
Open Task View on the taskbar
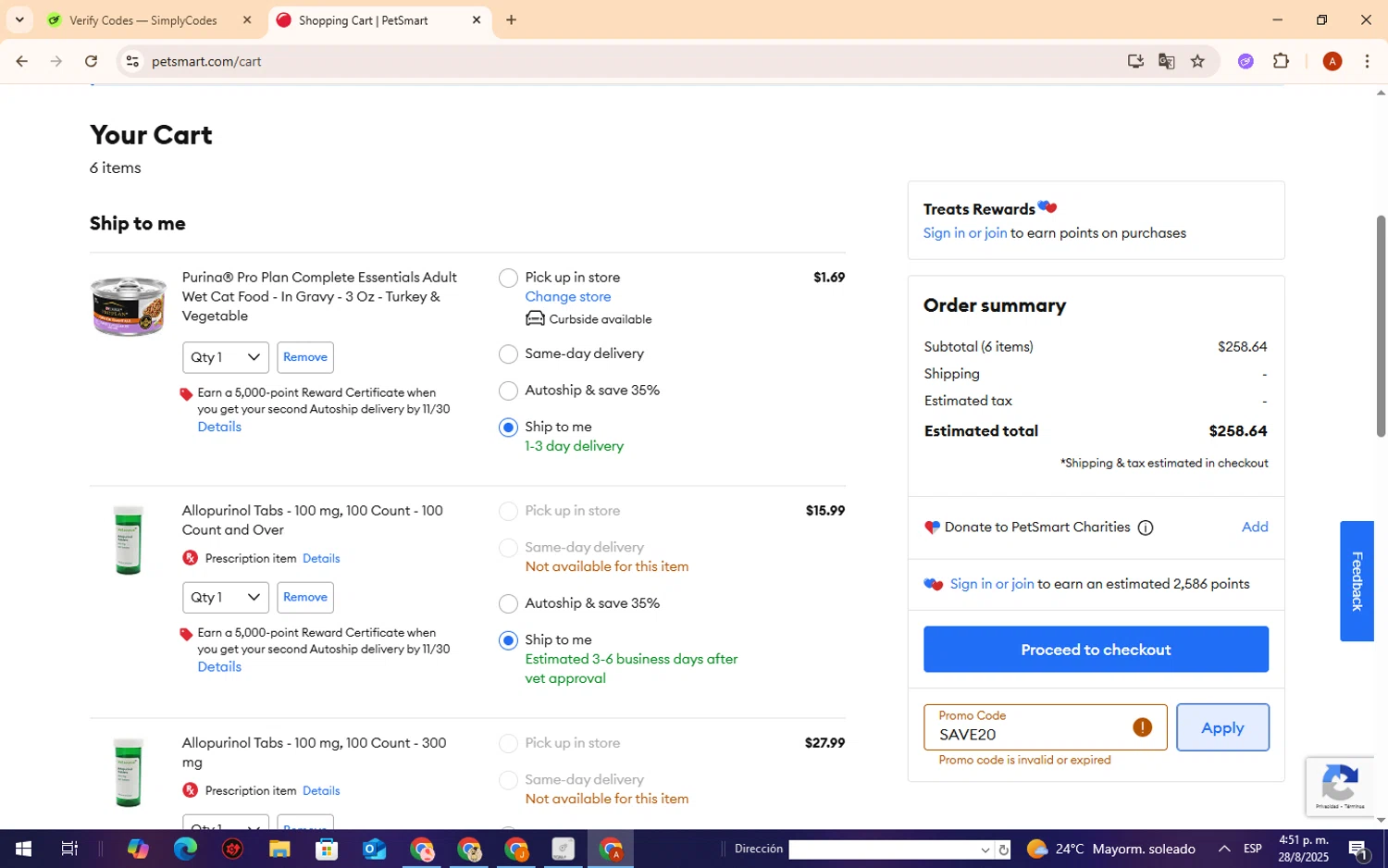pyautogui.click(x=69, y=849)
